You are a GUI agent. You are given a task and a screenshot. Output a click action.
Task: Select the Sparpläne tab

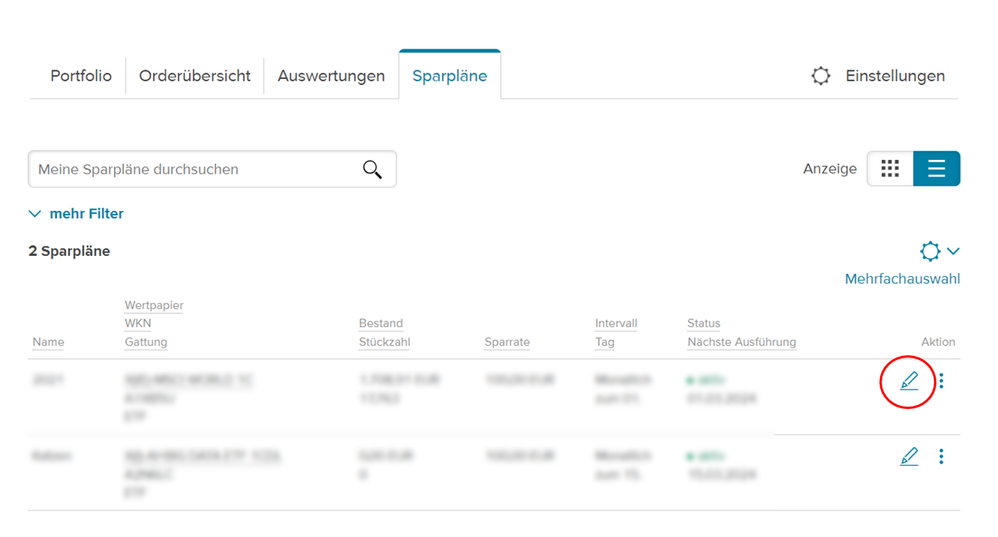tap(449, 76)
